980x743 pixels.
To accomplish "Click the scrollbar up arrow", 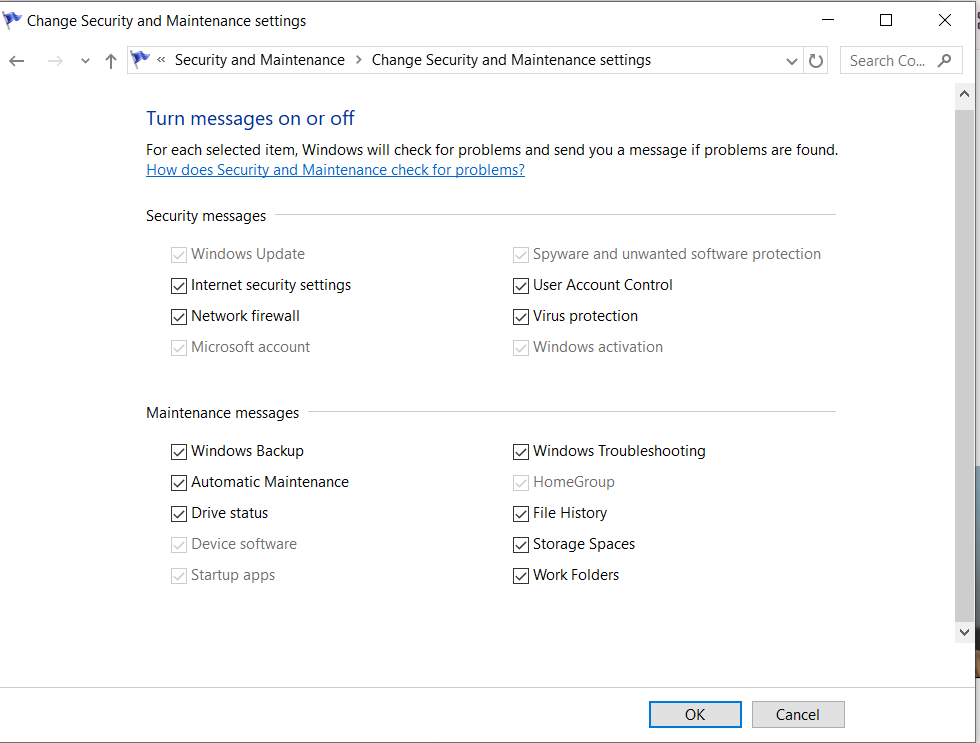I will 964,94.
